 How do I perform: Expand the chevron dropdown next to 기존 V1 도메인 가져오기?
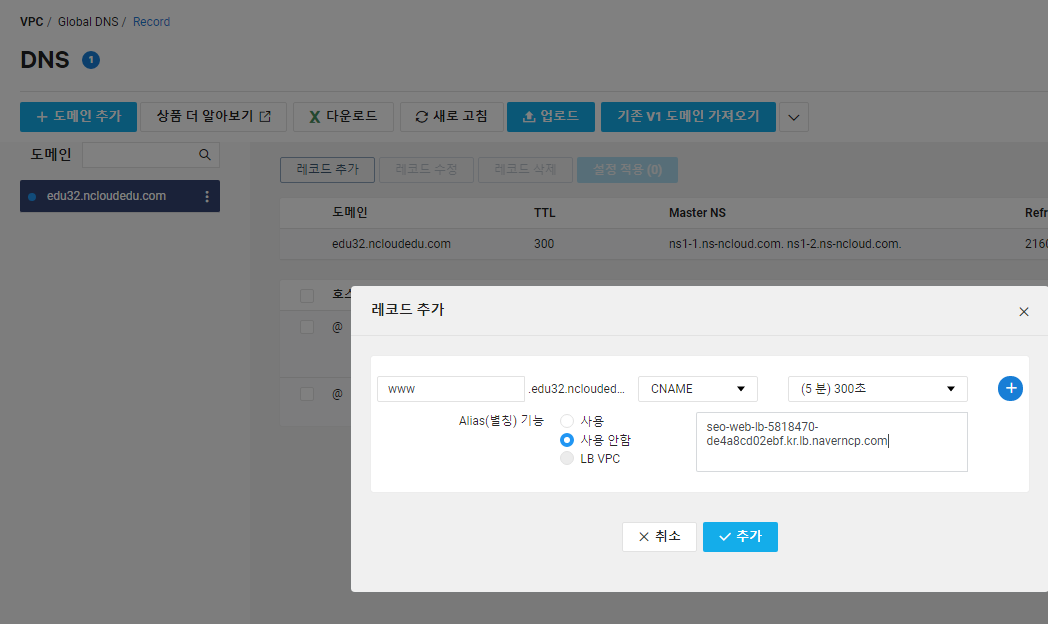[x=793, y=117]
